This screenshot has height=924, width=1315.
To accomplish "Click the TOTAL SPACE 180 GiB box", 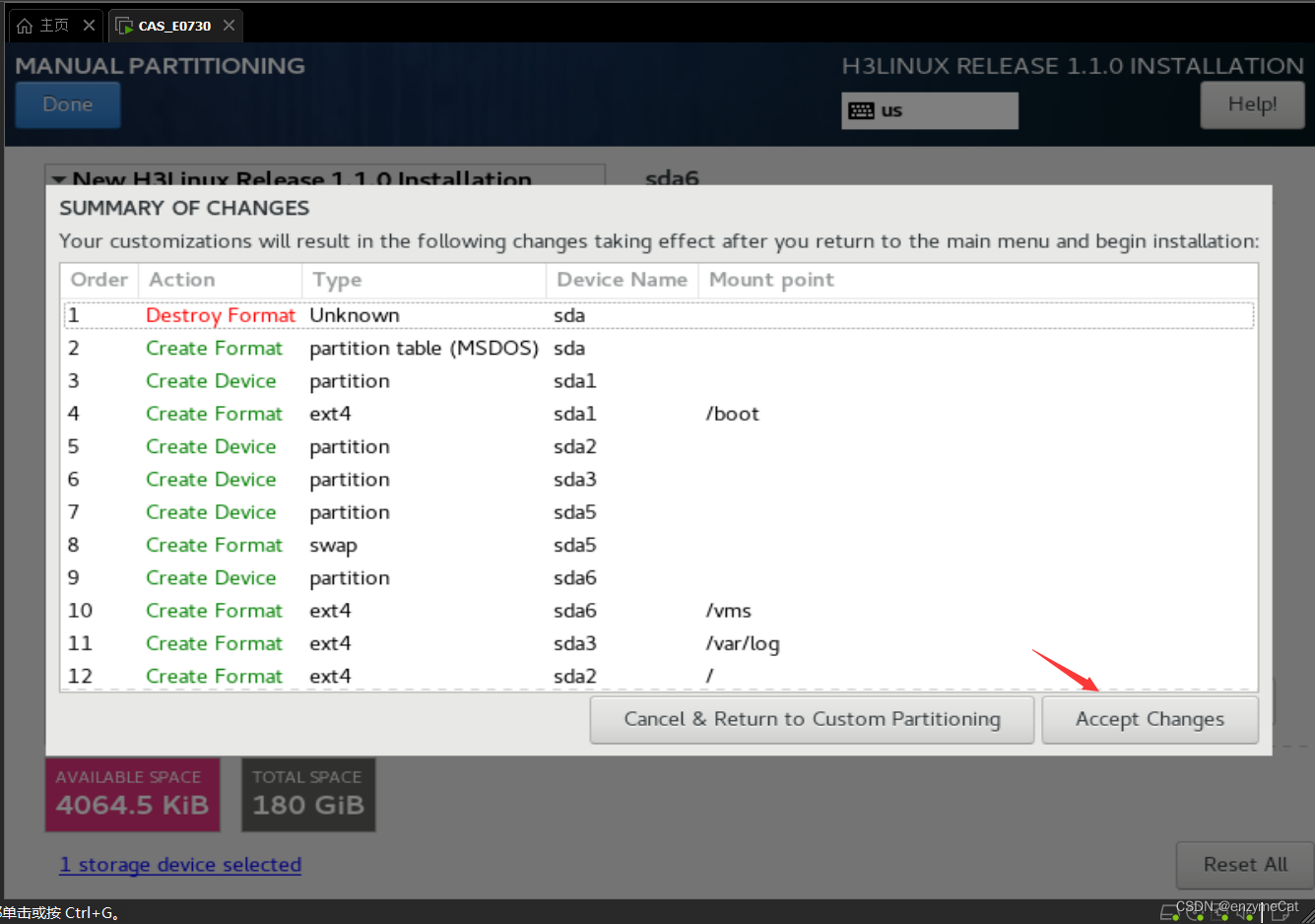I will (308, 794).
